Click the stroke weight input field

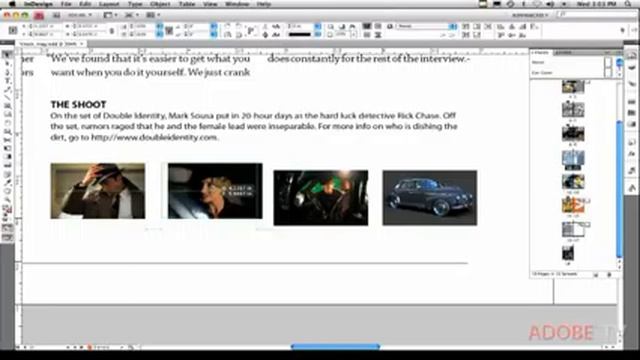click(x=300, y=27)
